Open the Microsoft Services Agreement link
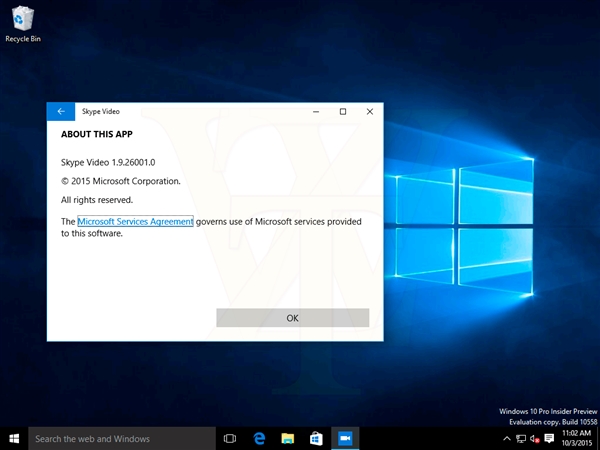Image resolution: width=600 pixels, height=450 pixels. tap(135, 221)
